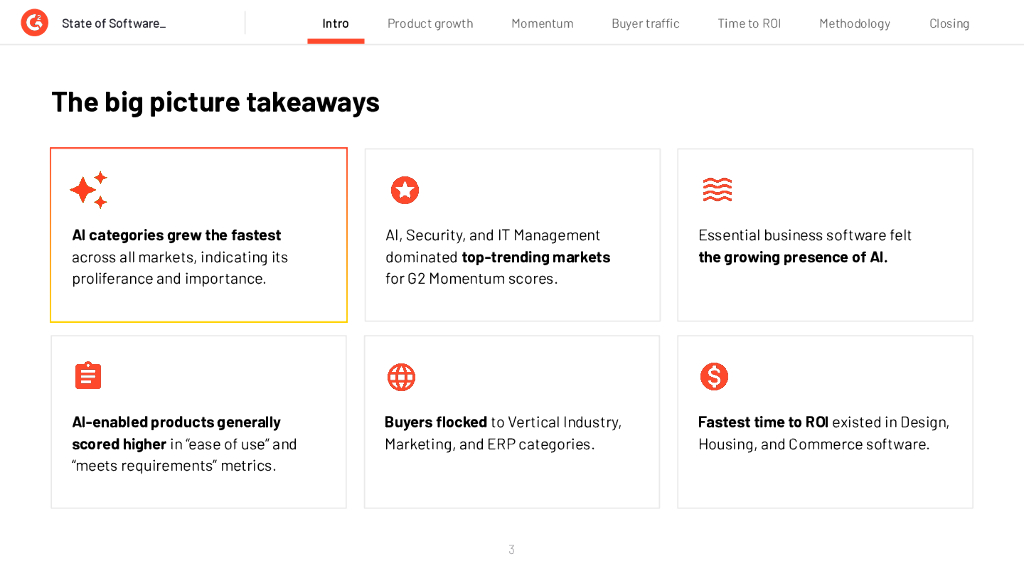Image resolution: width=1024 pixels, height=576 pixels.
Task: Go to the Momentum section
Action: (542, 24)
